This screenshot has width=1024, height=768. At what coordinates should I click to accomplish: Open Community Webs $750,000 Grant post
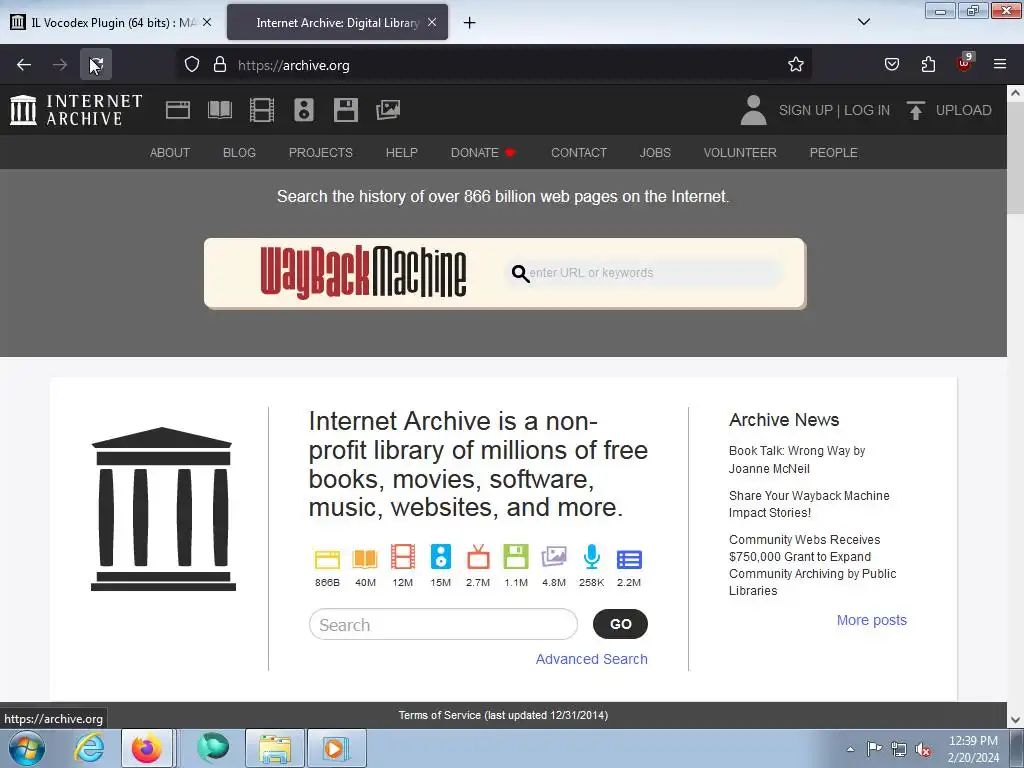(812, 565)
